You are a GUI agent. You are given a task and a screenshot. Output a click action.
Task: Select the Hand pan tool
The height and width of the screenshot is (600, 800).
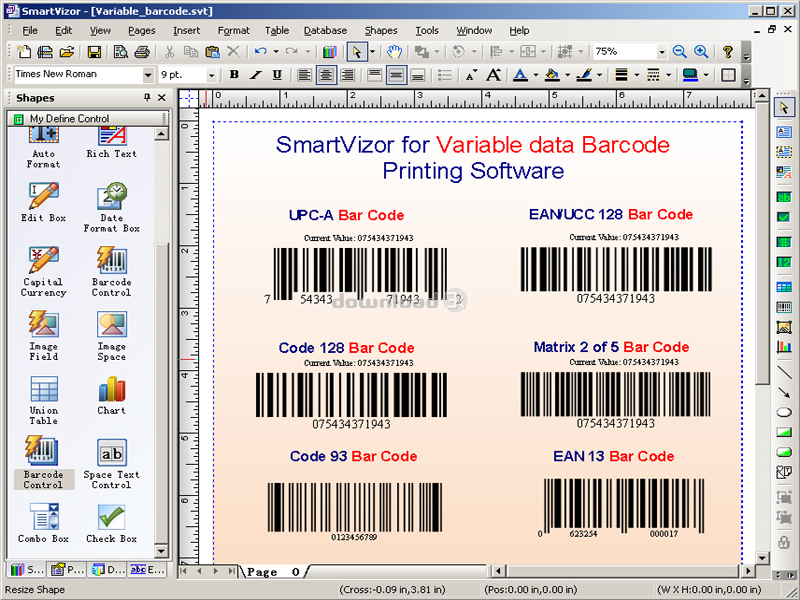click(394, 52)
